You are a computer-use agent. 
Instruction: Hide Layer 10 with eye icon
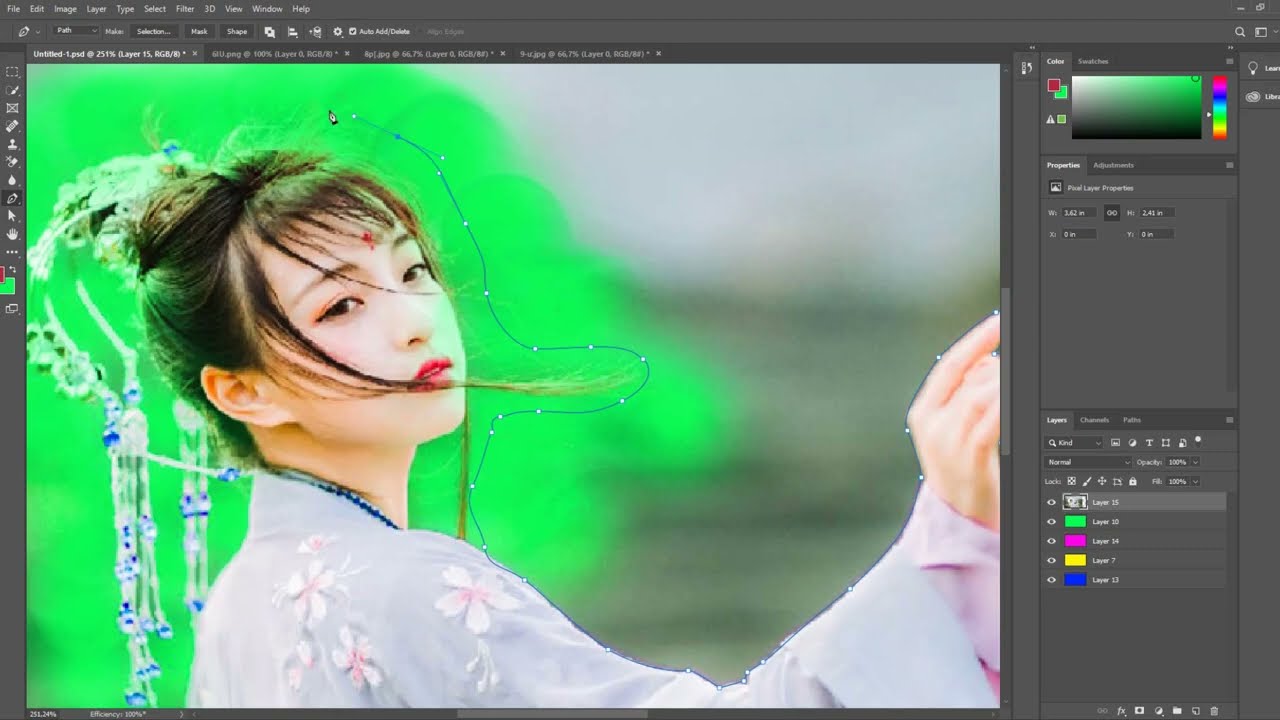[x=1051, y=522]
